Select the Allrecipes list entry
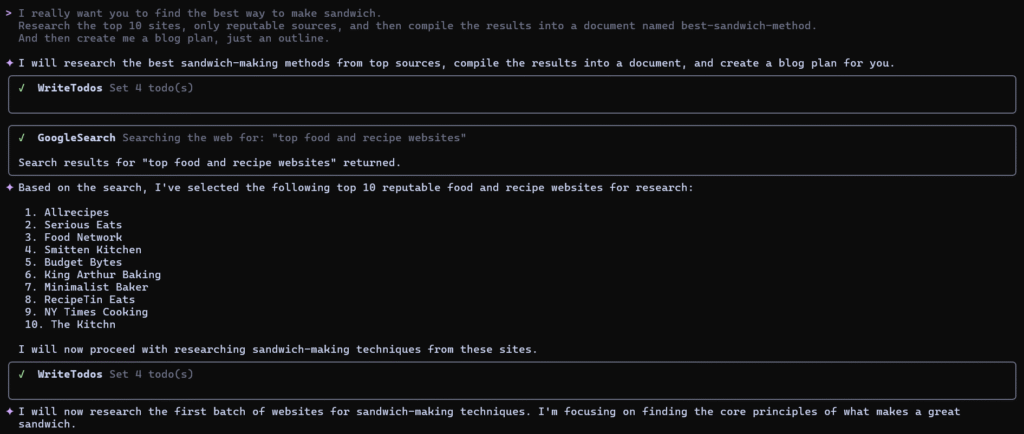The width and height of the screenshot is (1024, 434). [x=76, y=212]
